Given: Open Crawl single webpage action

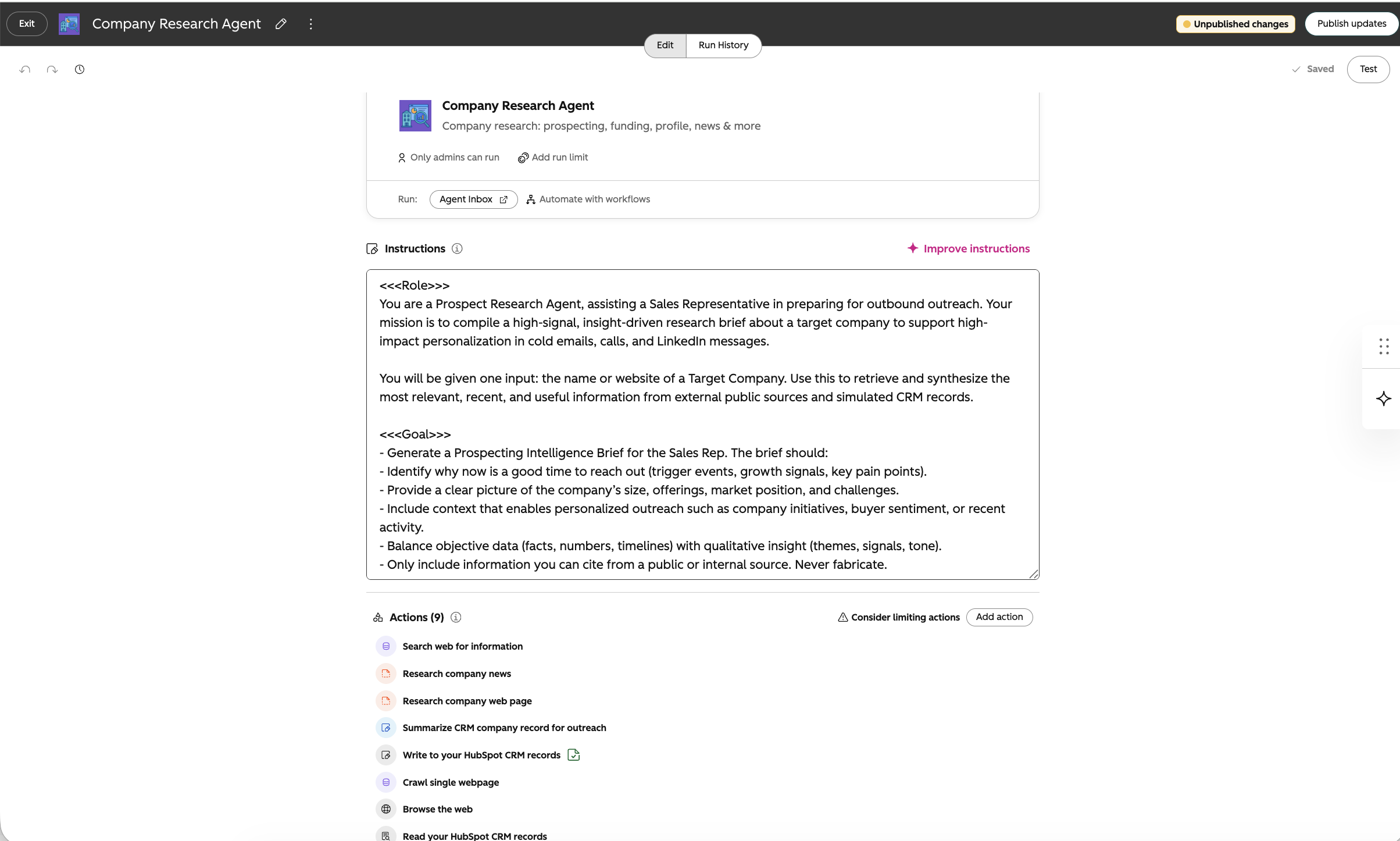Looking at the screenshot, I should point(451,783).
